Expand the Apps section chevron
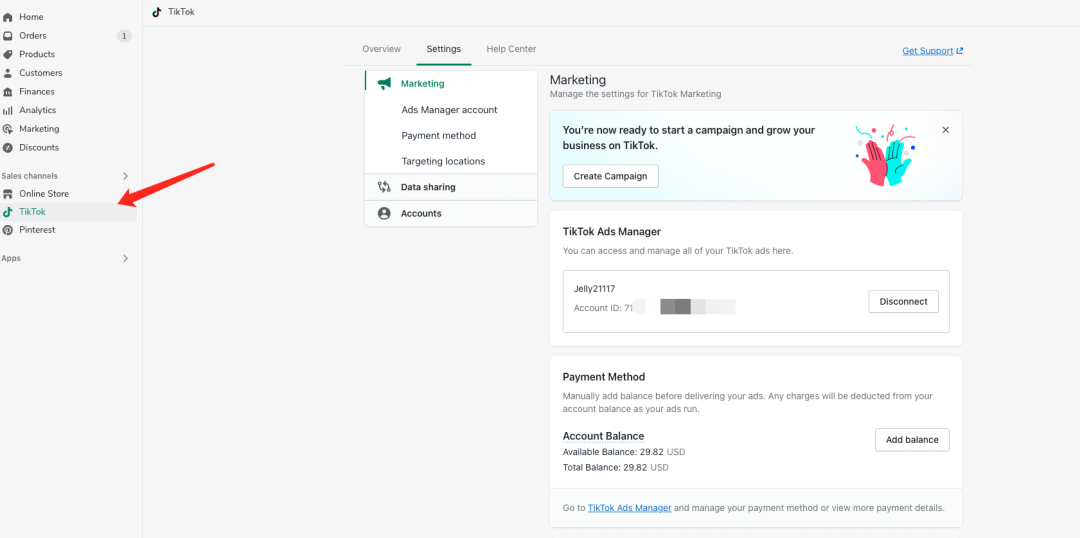The width and height of the screenshot is (1080, 538). tap(125, 258)
